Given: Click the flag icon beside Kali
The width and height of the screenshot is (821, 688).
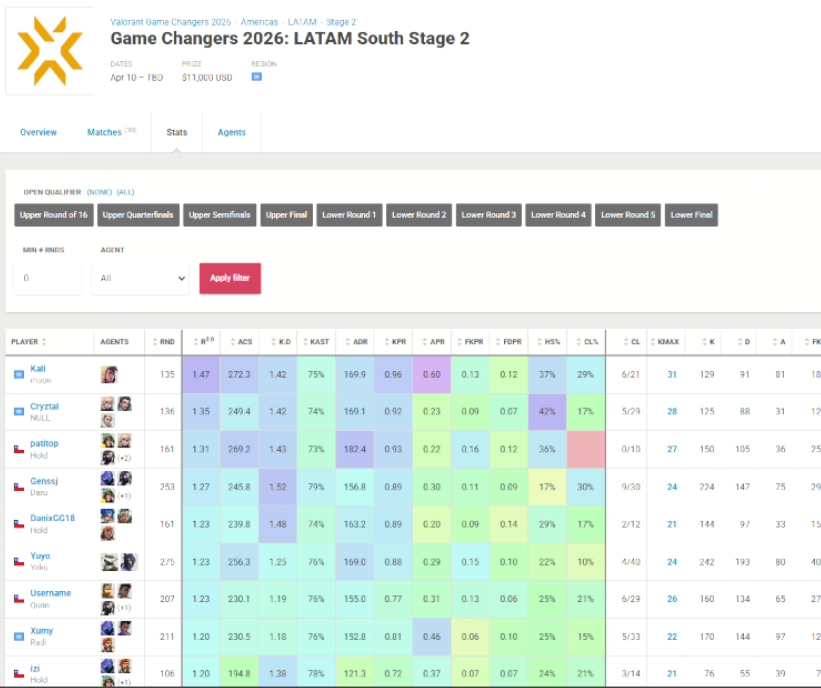Looking at the screenshot, I should click(19, 374).
